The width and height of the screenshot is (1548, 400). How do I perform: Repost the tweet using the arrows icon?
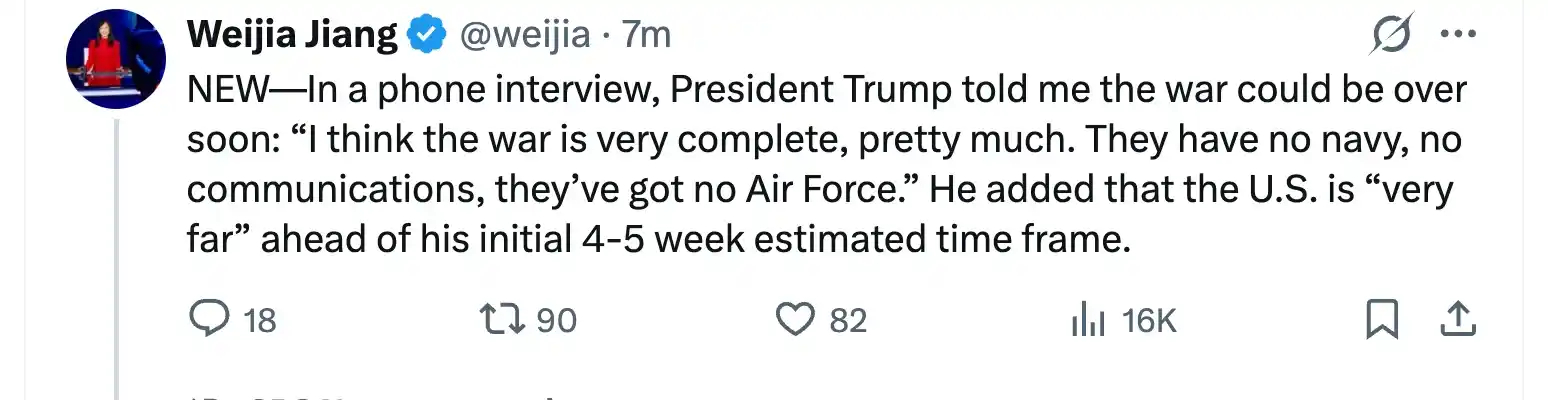pyautogui.click(x=502, y=320)
